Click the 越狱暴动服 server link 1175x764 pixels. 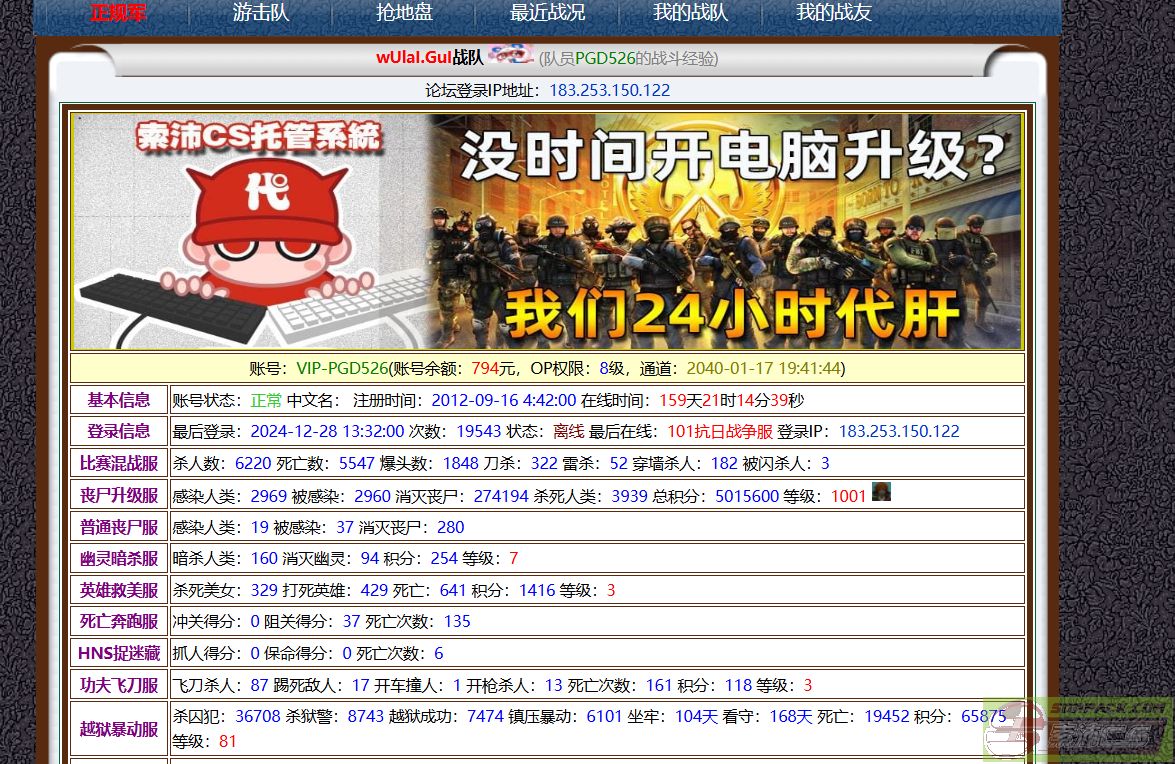(119, 729)
